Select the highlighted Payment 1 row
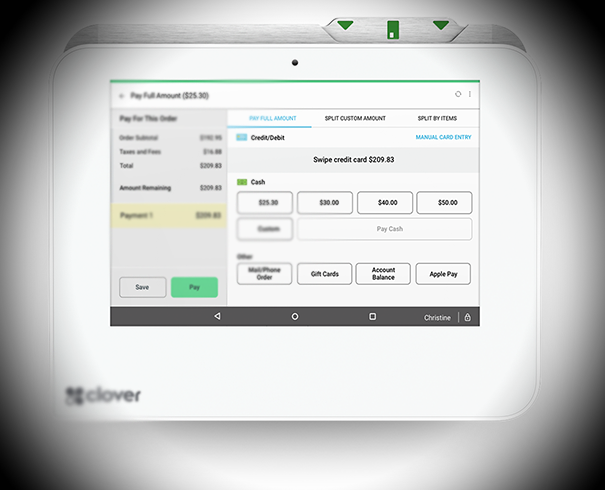The width and height of the screenshot is (605, 490). click(x=169, y=215)
